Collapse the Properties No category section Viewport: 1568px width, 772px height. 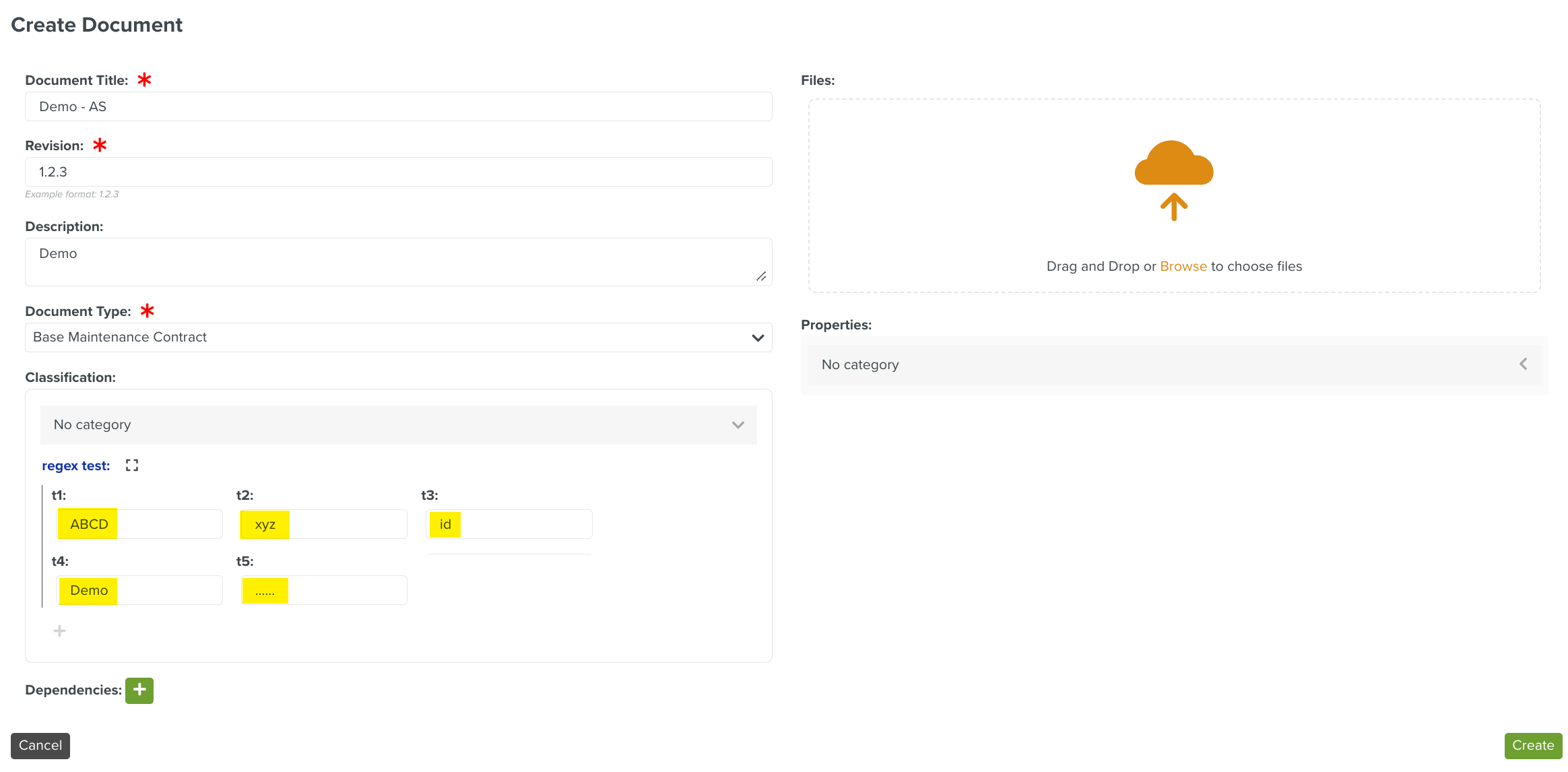point(1524,364)
